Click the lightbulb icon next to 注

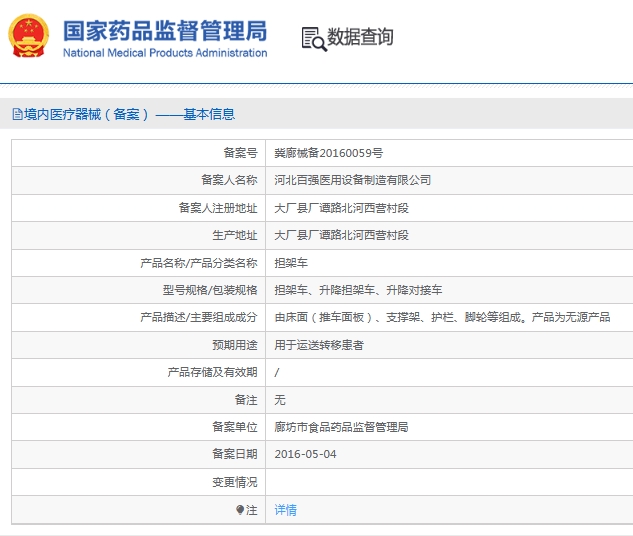(x=240, y=510)
